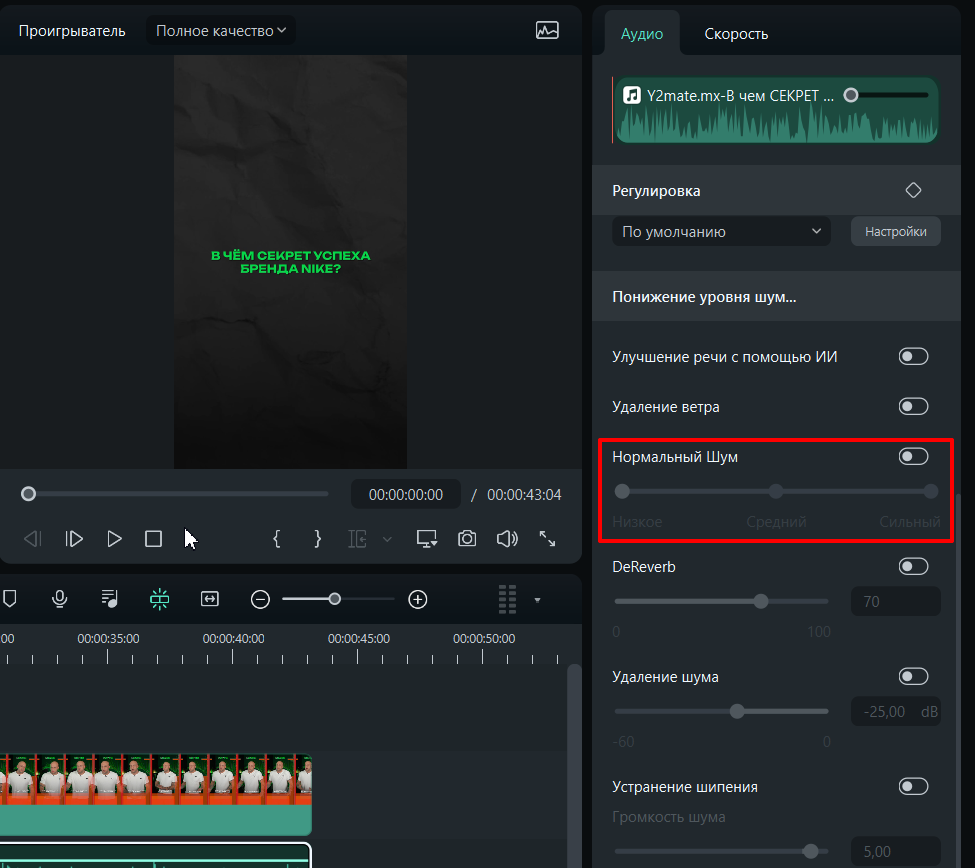This screenshot has width=975, height=868.
Task: Record voiceover with the microphone icon
Action: point(60,599)
